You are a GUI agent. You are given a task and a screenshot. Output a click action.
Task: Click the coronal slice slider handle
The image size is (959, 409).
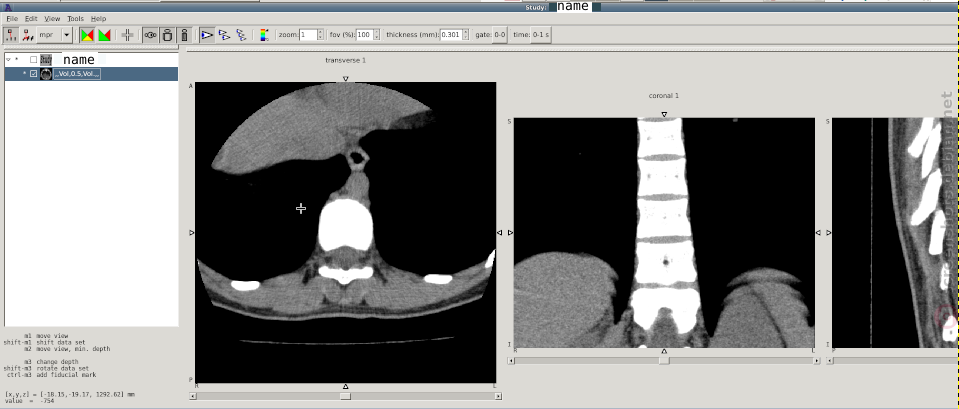(x=664, y=361)
